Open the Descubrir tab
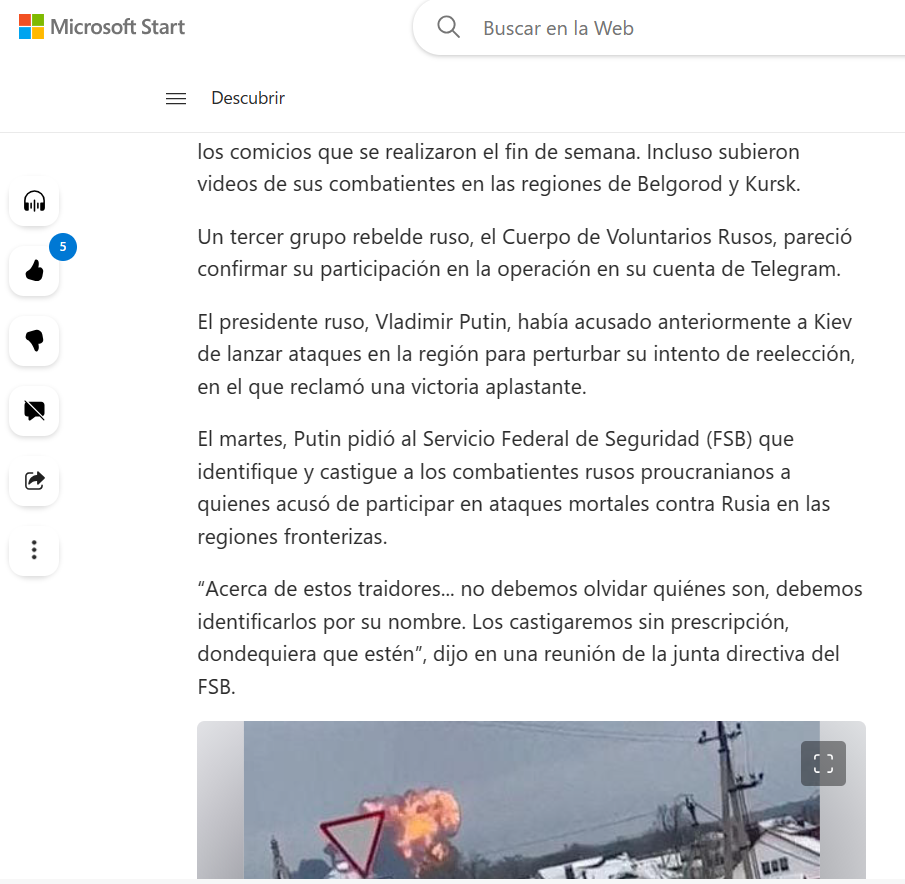Viewport: 905px width, 884px height. 248,98
